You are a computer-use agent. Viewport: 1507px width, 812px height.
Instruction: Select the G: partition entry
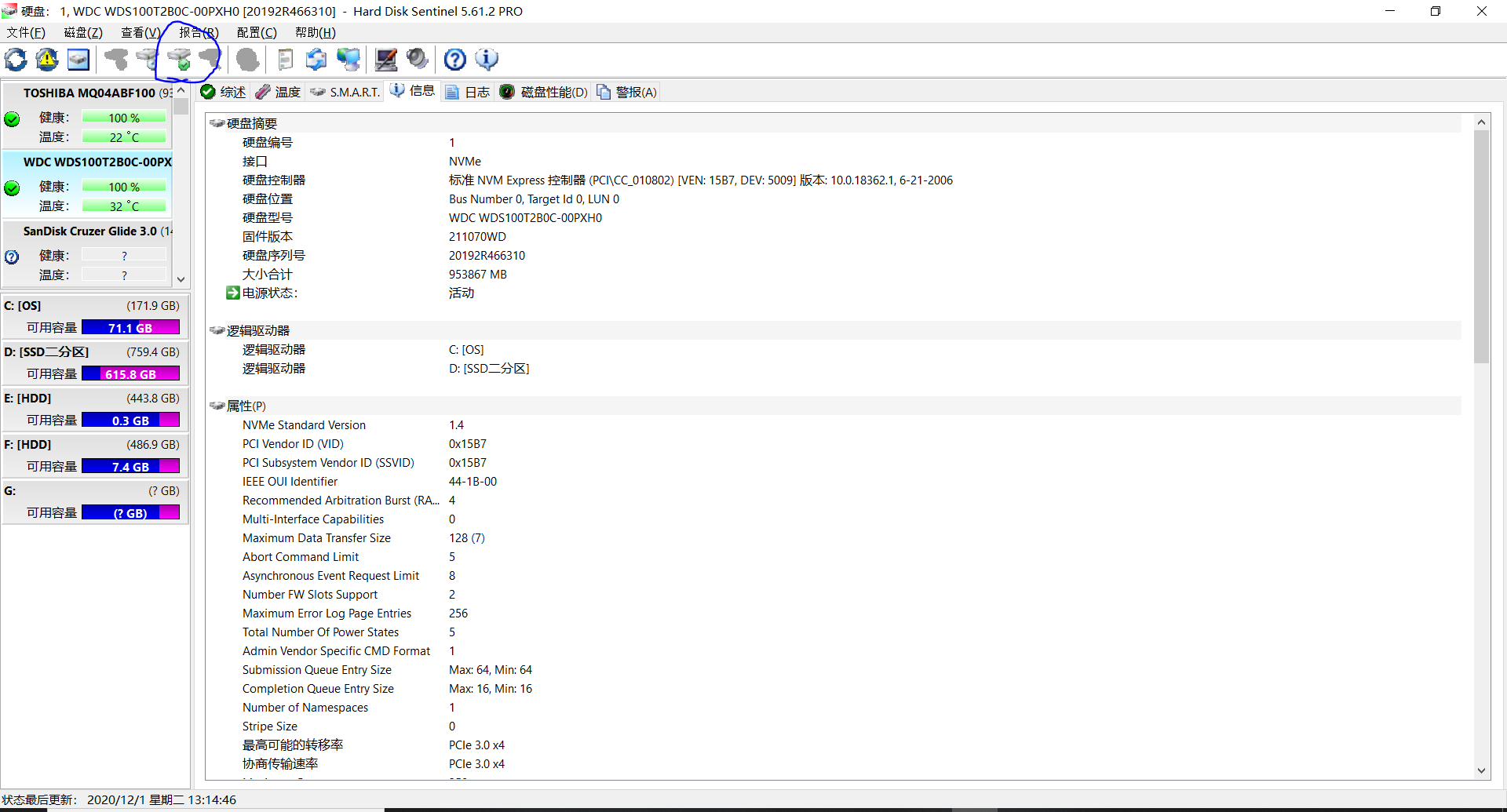coord(94,501)
